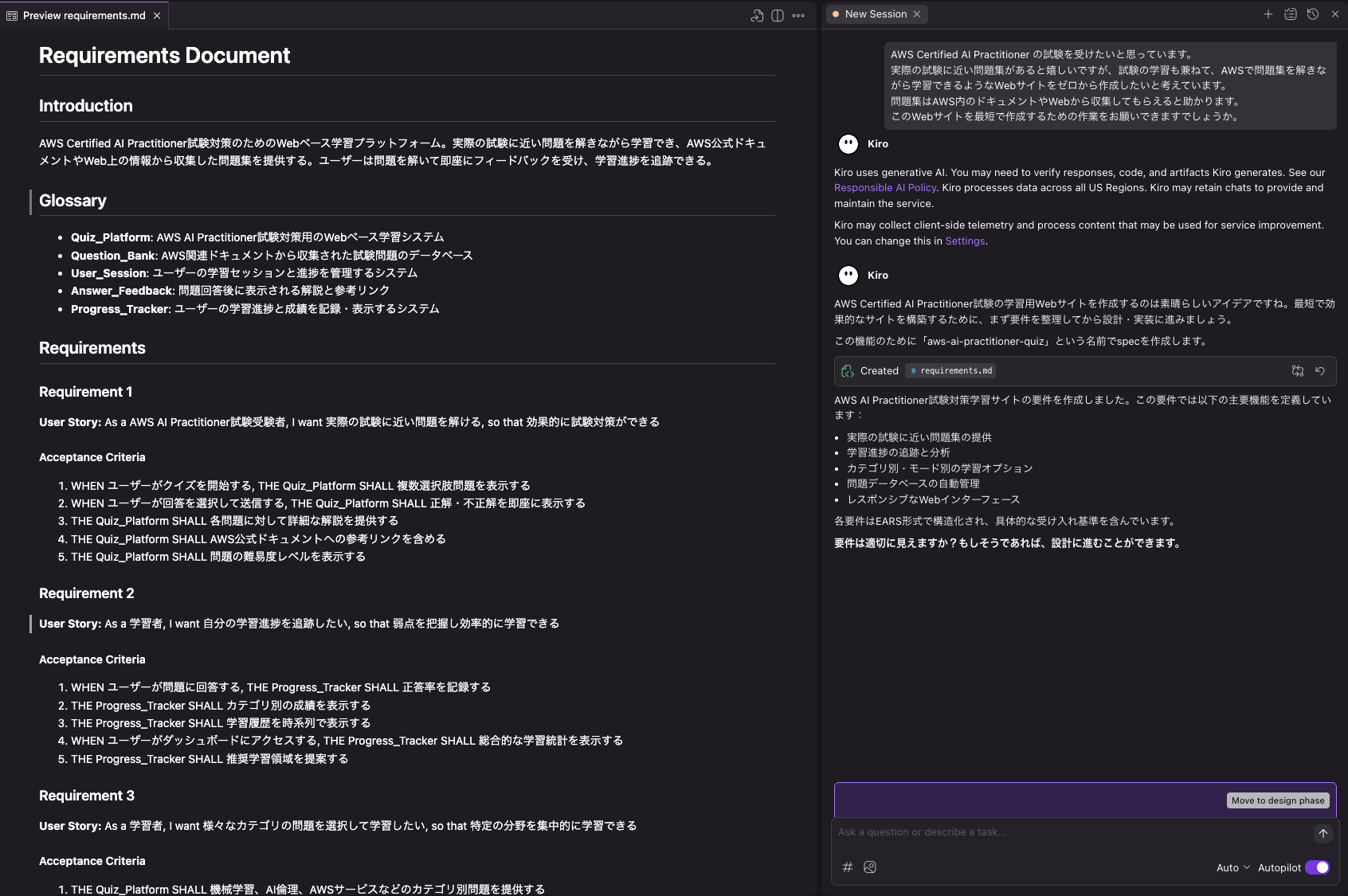Open the editor's more actions menu
Screen dimensions: 1348x896
[x=798, y=15]
